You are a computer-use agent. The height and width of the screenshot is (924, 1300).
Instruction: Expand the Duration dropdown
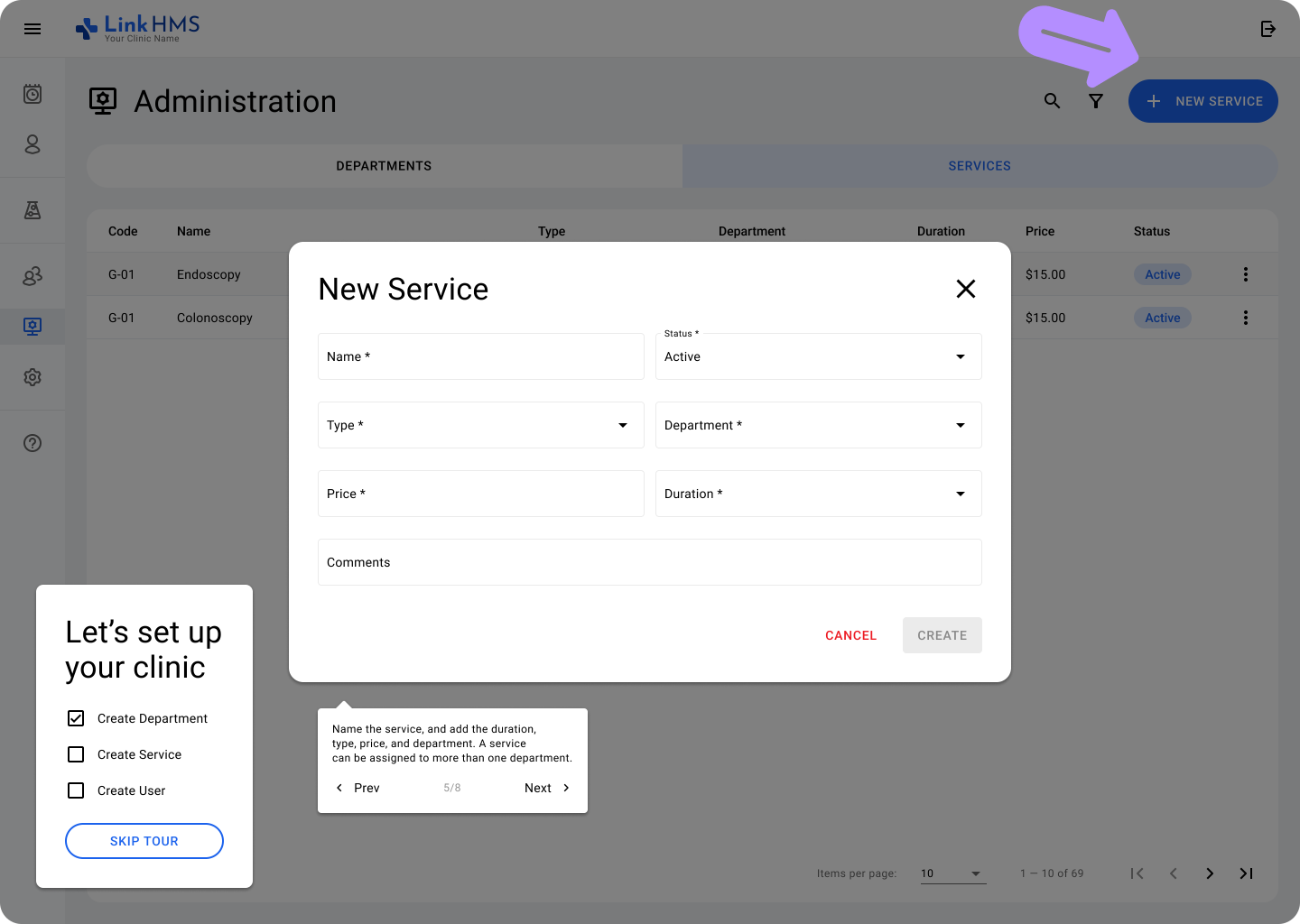pos(818,494)
